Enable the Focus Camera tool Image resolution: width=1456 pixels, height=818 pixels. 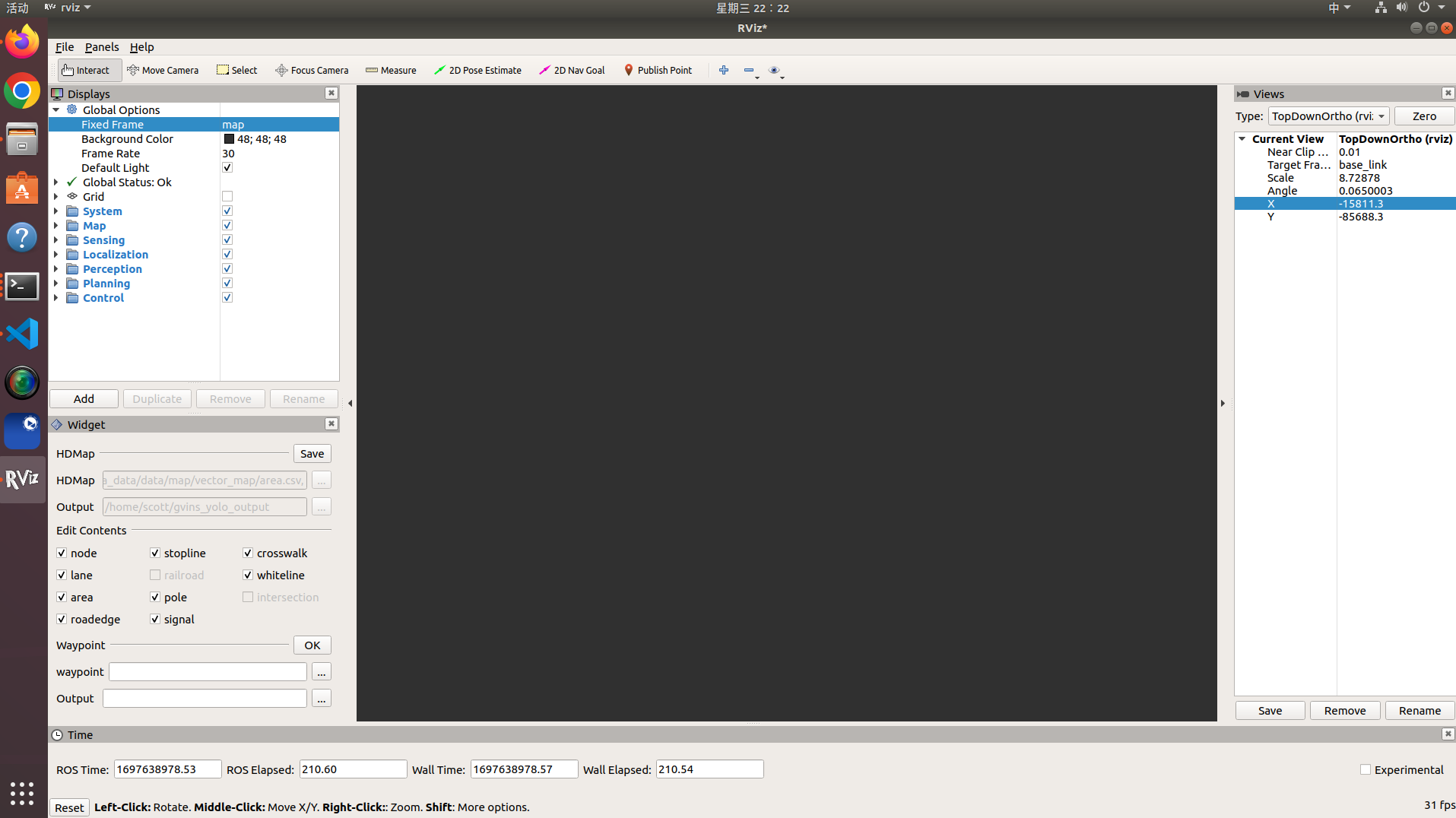point(311,70)
